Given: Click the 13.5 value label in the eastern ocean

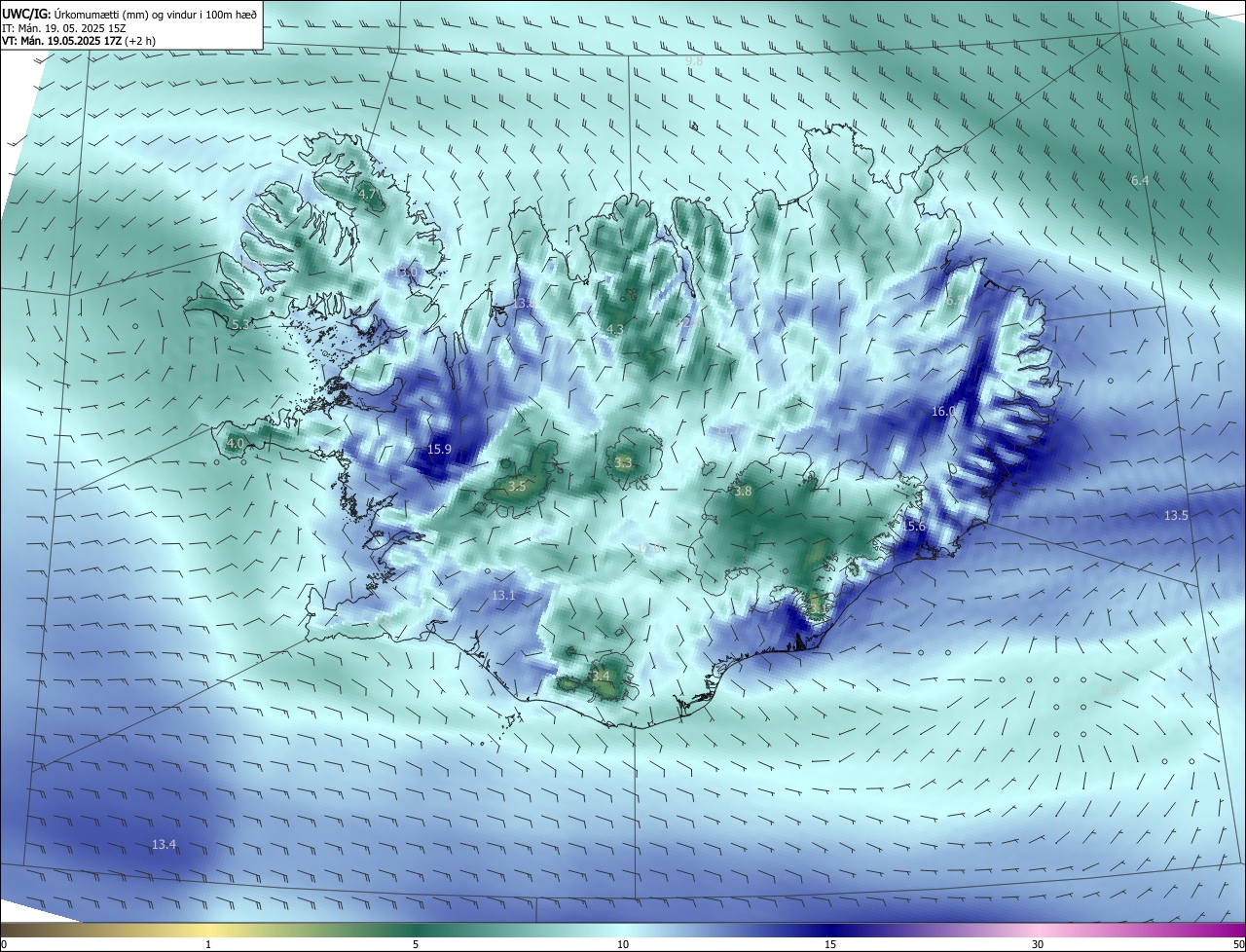Looking at the screenshot, I should (1176, 515).
